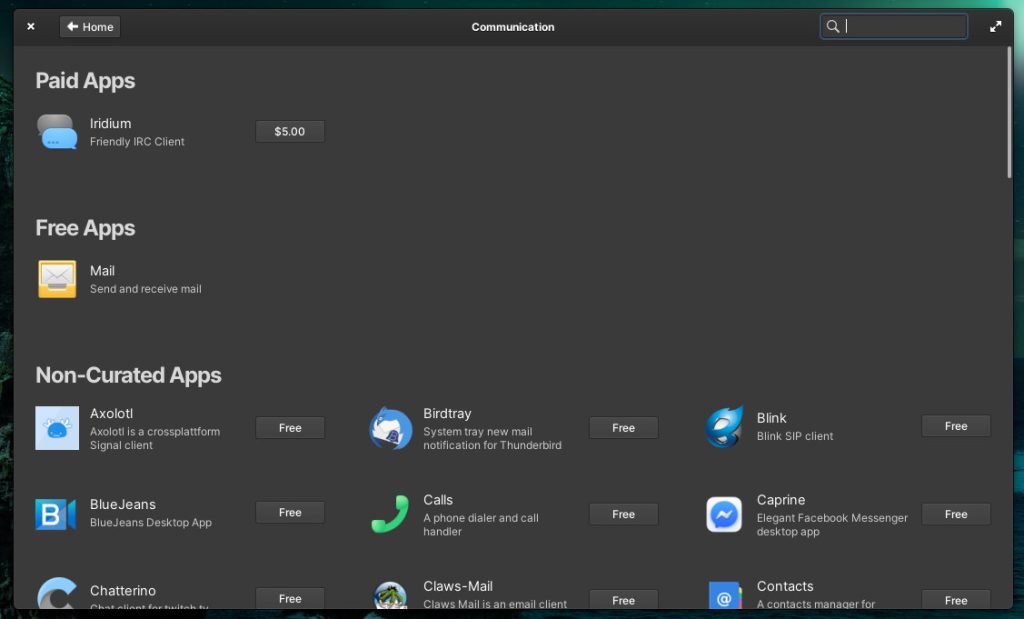Viewport: 1024px width, 619px height.
Task: Open the BlueJeans app icon
Action: tap(57, 513)
